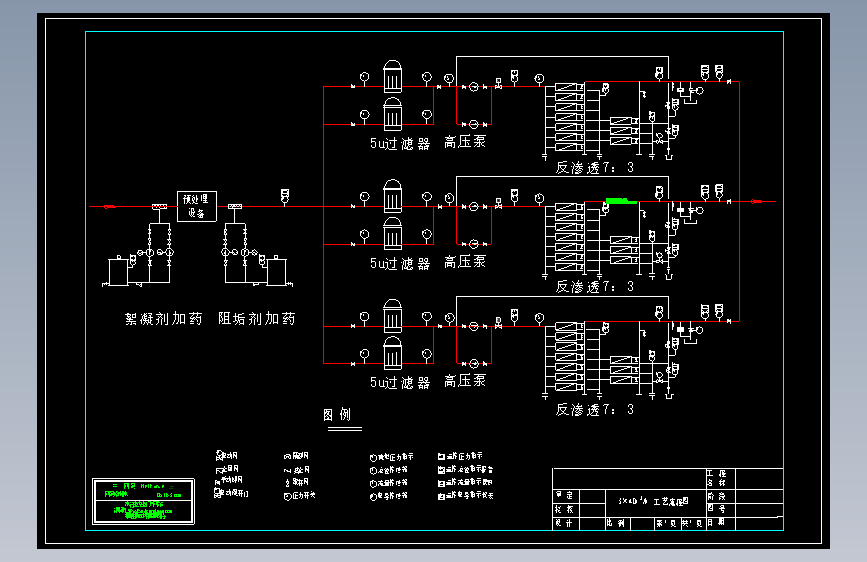Click the static mixer left of 预处理设备
Image resolution: width=867 pixels, height=562 pixels.
pos(160,206)
